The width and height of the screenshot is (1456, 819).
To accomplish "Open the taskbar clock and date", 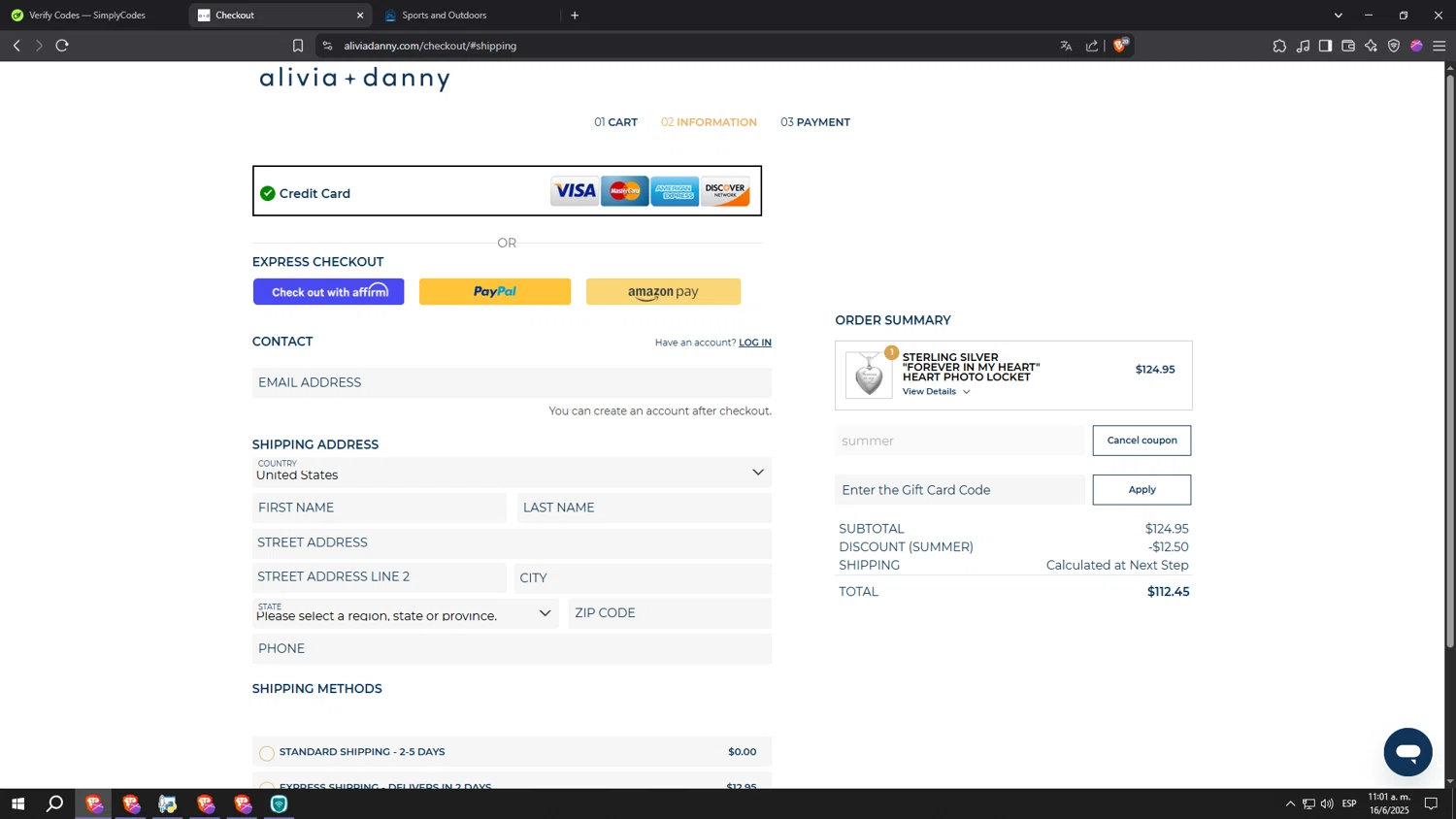I will (1388, 803).
